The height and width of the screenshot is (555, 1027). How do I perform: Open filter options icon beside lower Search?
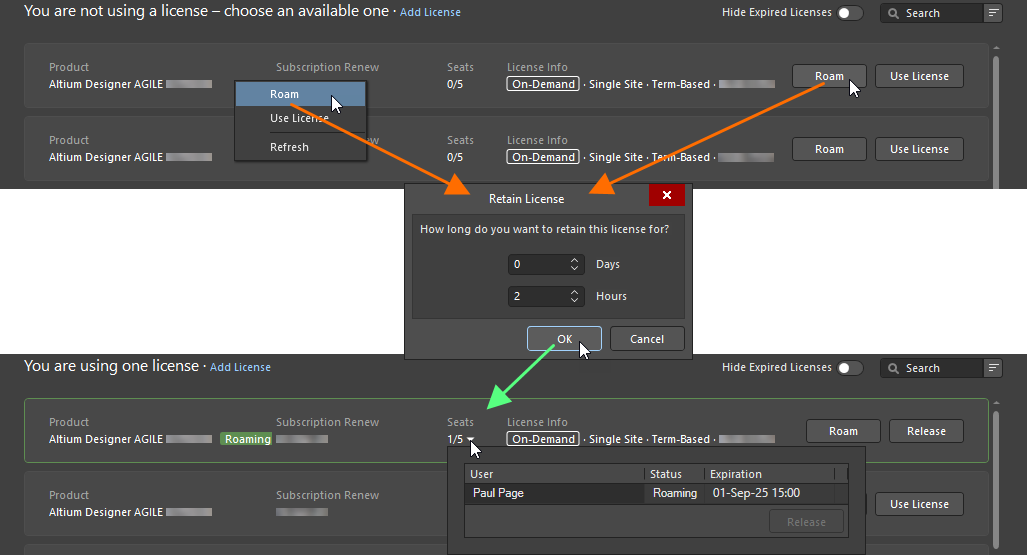coord(993,368)
